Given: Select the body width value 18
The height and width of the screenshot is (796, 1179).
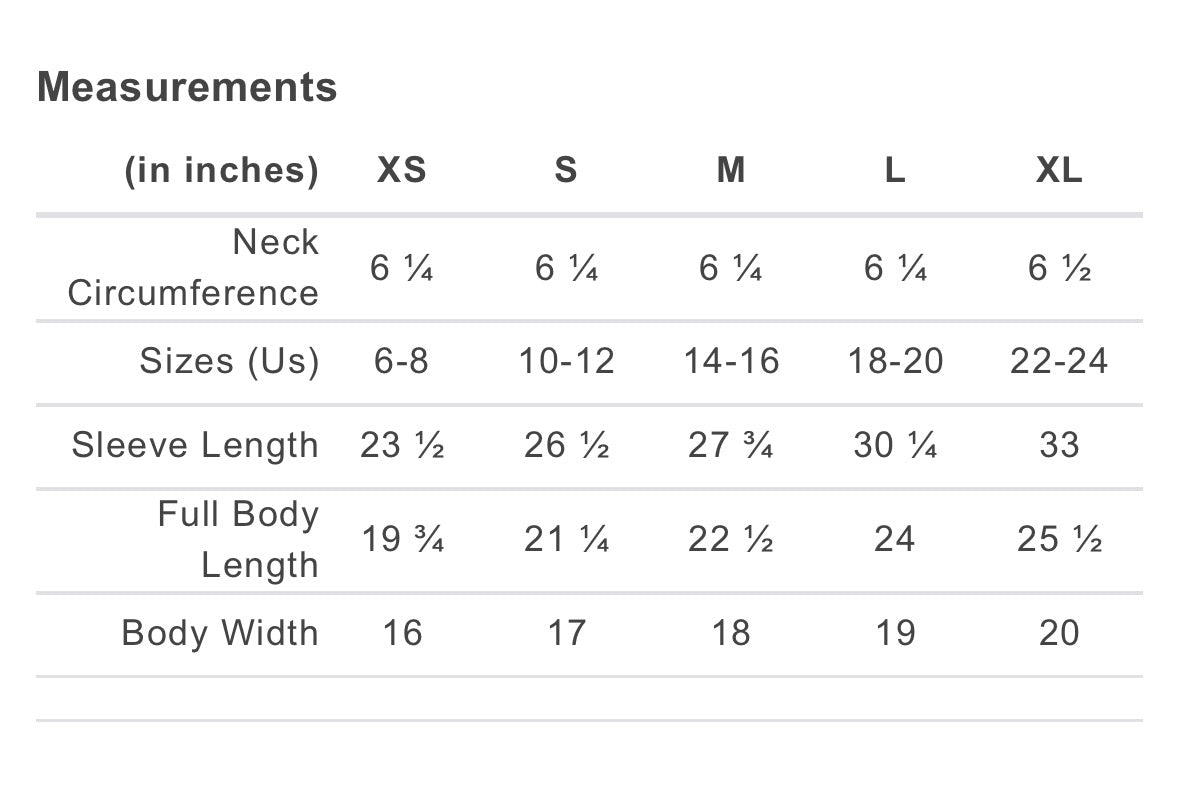Looking at the screenshot, I should pos(731,633).
